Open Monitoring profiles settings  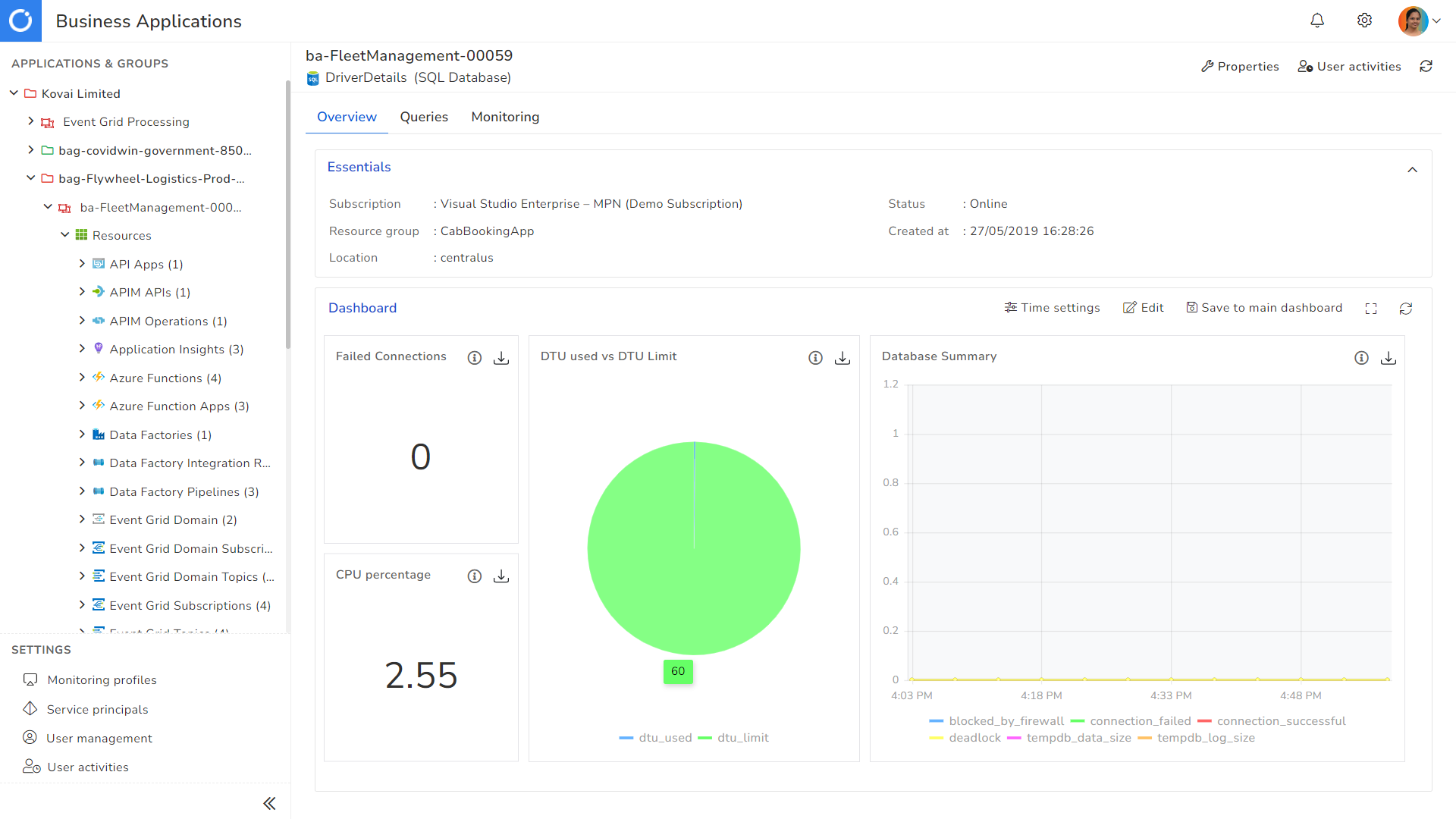(x=102, y=680)
